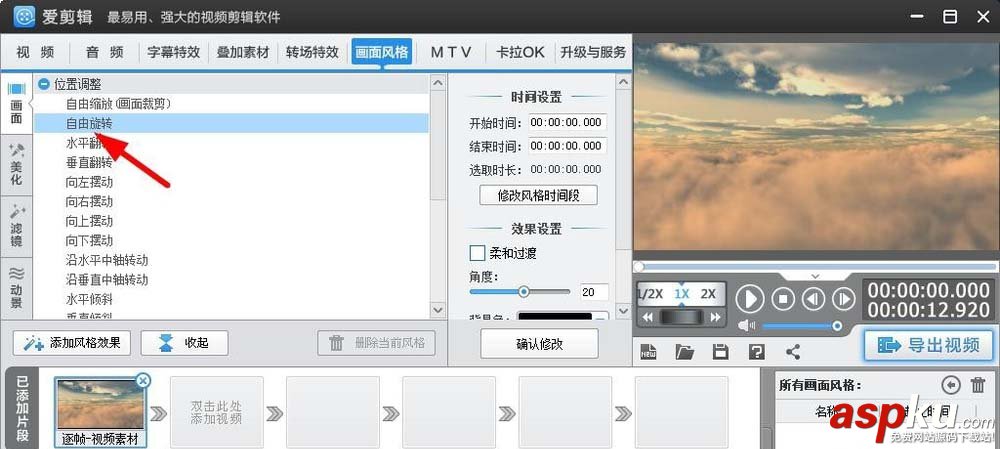Click the volume slider handle

(x=837, y=326)
